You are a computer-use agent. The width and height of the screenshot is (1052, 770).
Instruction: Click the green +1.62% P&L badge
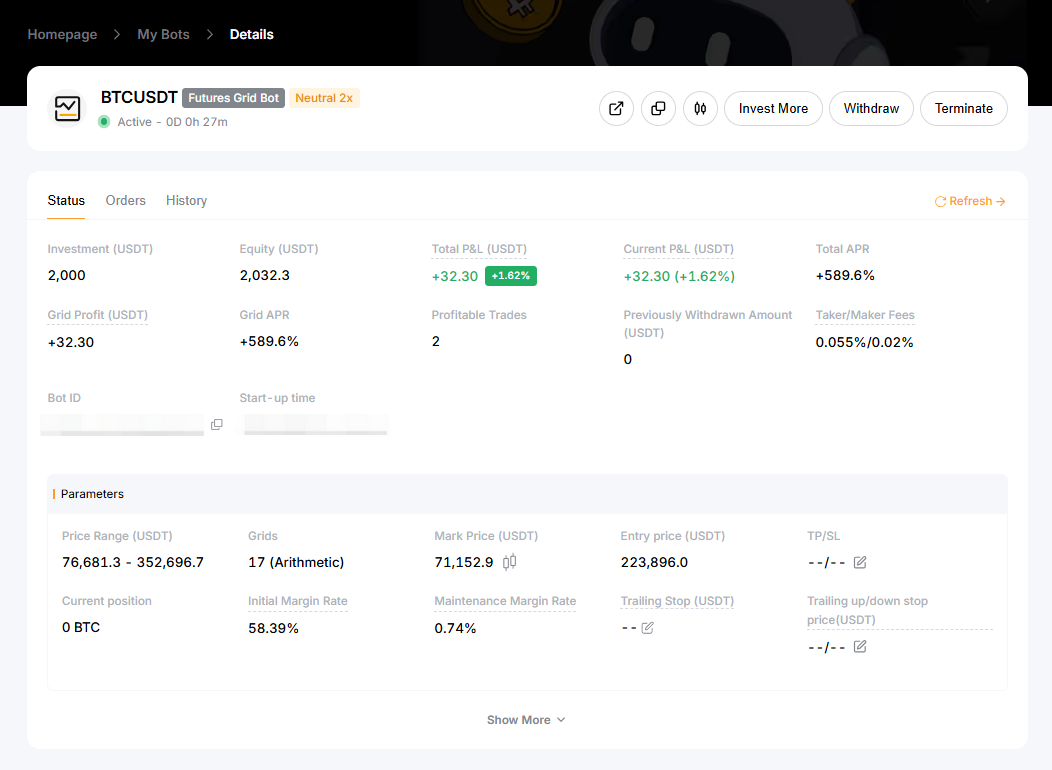click(x=510, y=276)
